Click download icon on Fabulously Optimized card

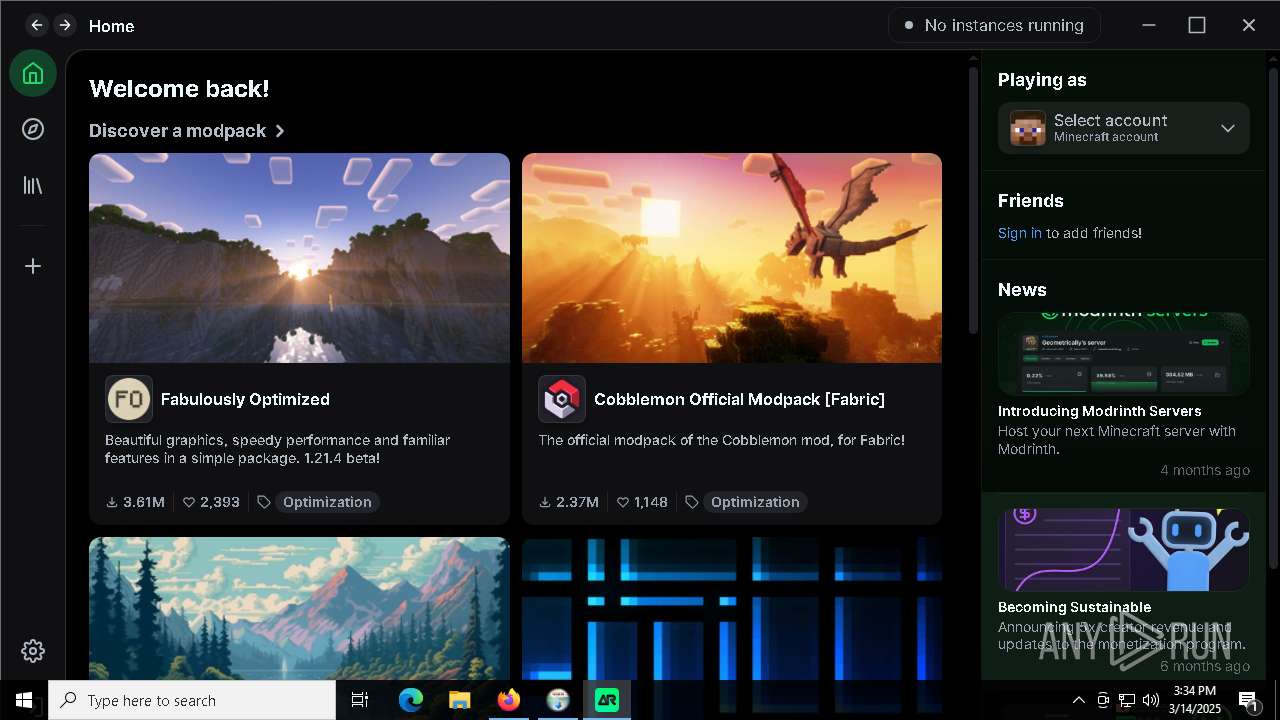click(112, 502)
